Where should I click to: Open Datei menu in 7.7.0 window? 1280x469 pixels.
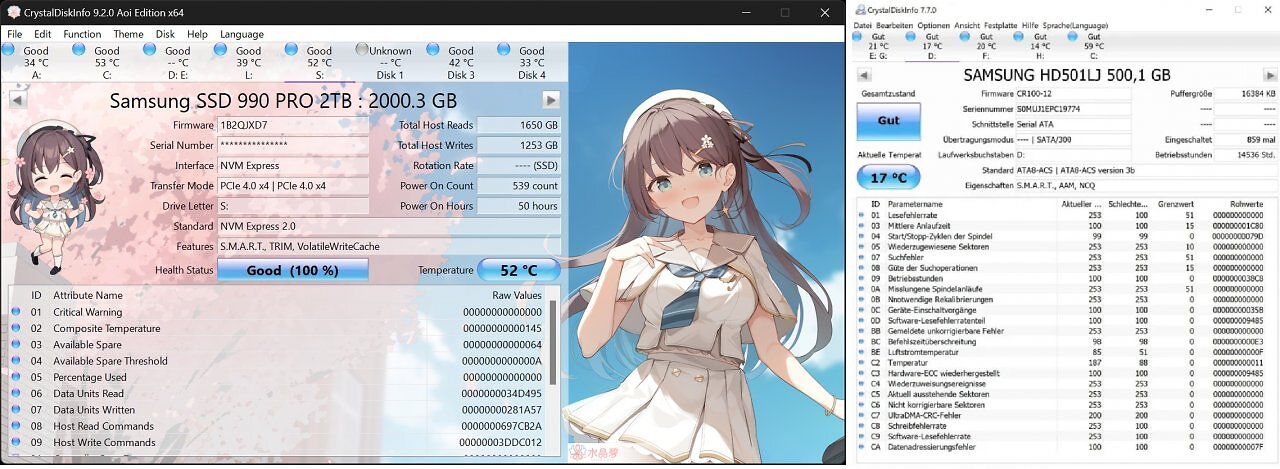[x=863, y=24]
